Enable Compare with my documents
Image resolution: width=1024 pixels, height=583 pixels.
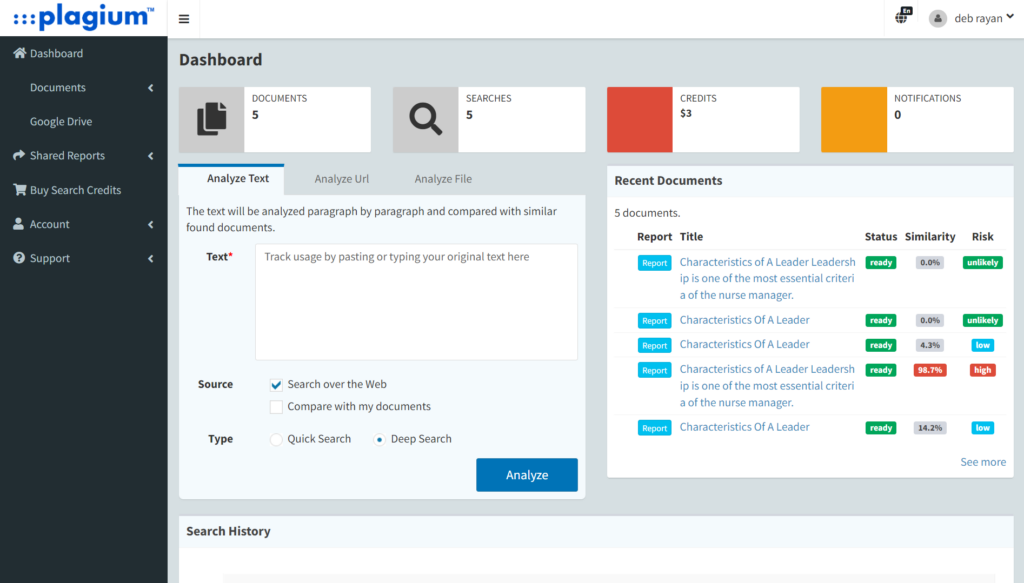click(275, 406)
